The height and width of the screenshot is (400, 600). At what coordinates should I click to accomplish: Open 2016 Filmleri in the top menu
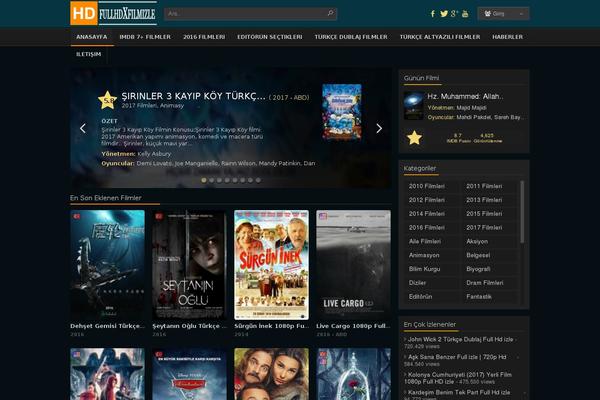204,37
